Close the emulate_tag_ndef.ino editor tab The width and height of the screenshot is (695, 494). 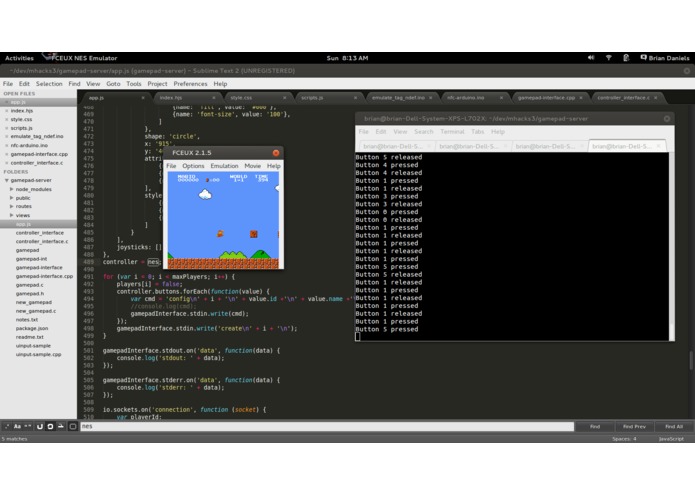[430, 98]
